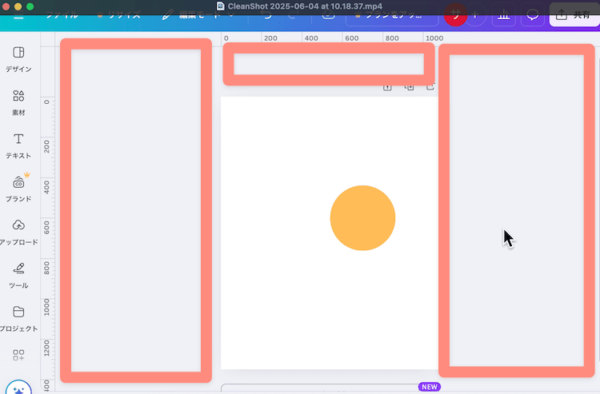Open the デザイン (Design) sidebar panel
The image size is (600, 394).
(x=18, y=59)
